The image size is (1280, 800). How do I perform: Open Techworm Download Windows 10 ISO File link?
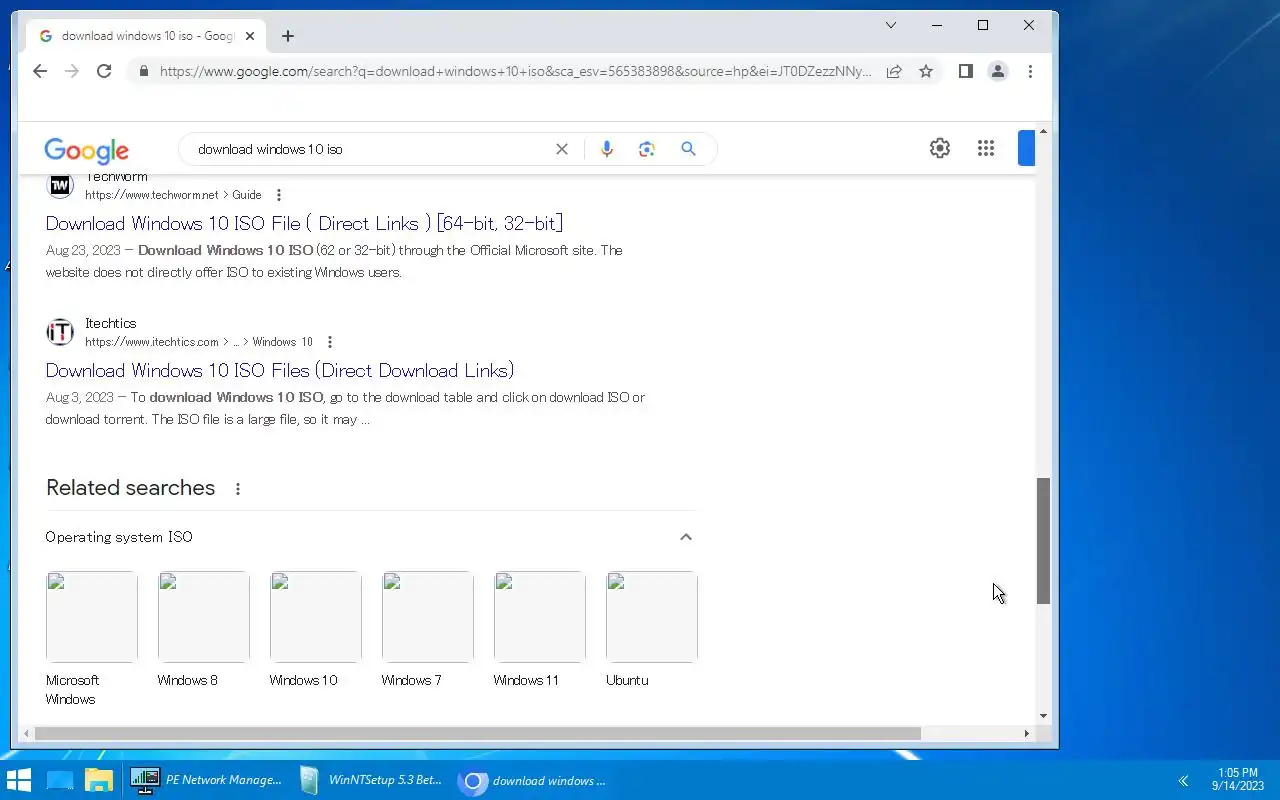click(x=304, y=223)
